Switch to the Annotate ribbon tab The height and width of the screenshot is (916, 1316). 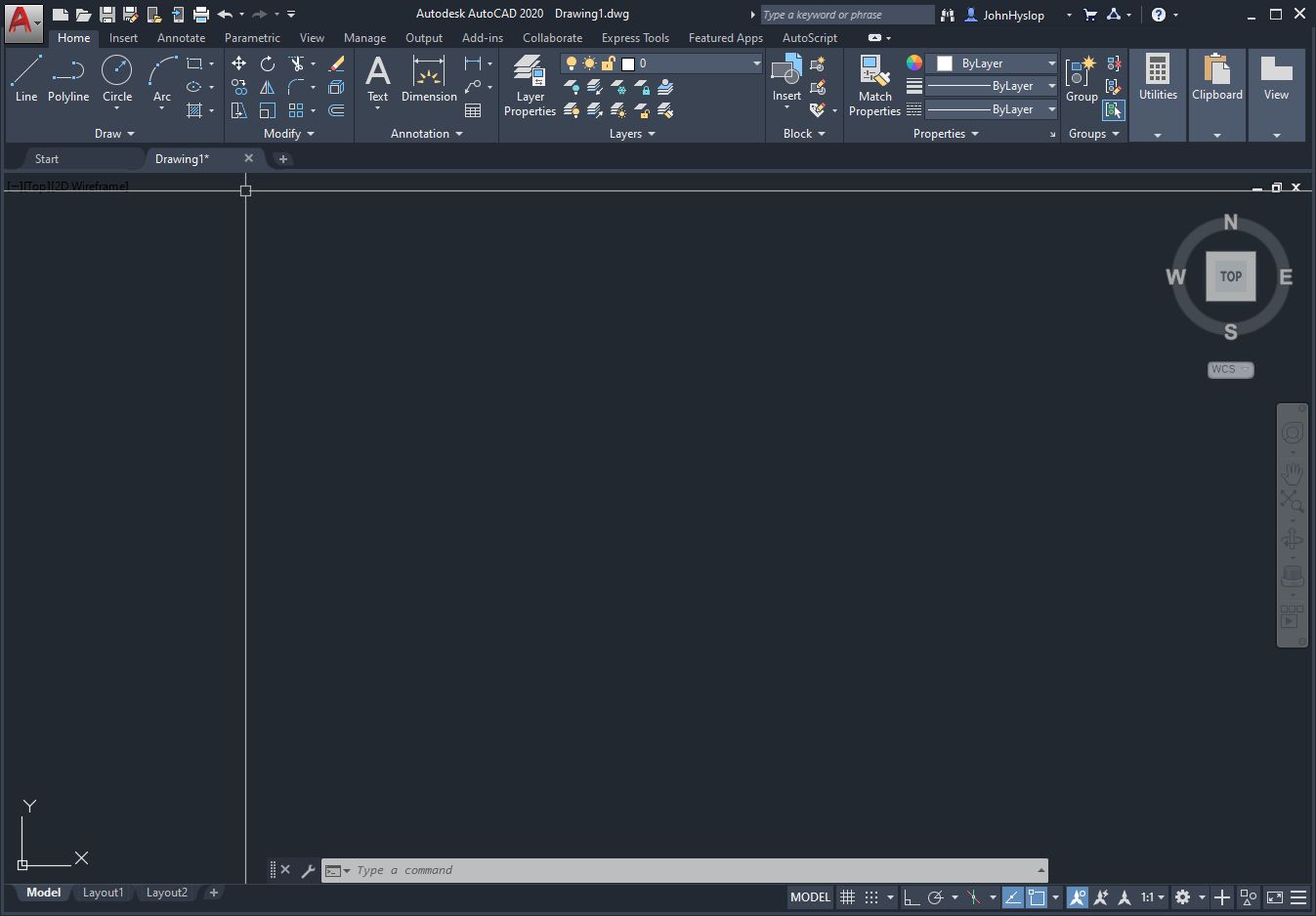pos(181,38)
